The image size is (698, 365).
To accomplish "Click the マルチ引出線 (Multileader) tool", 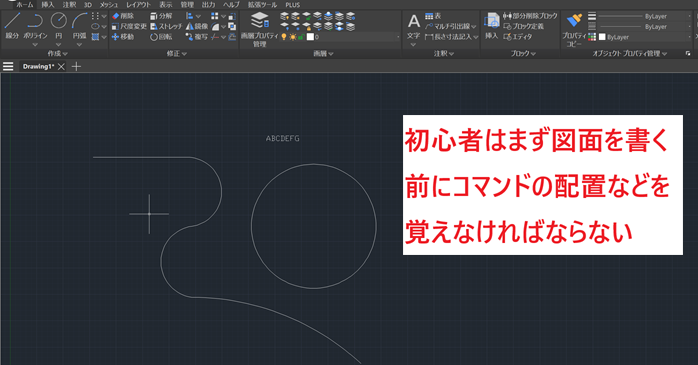I will coord(448,26).
